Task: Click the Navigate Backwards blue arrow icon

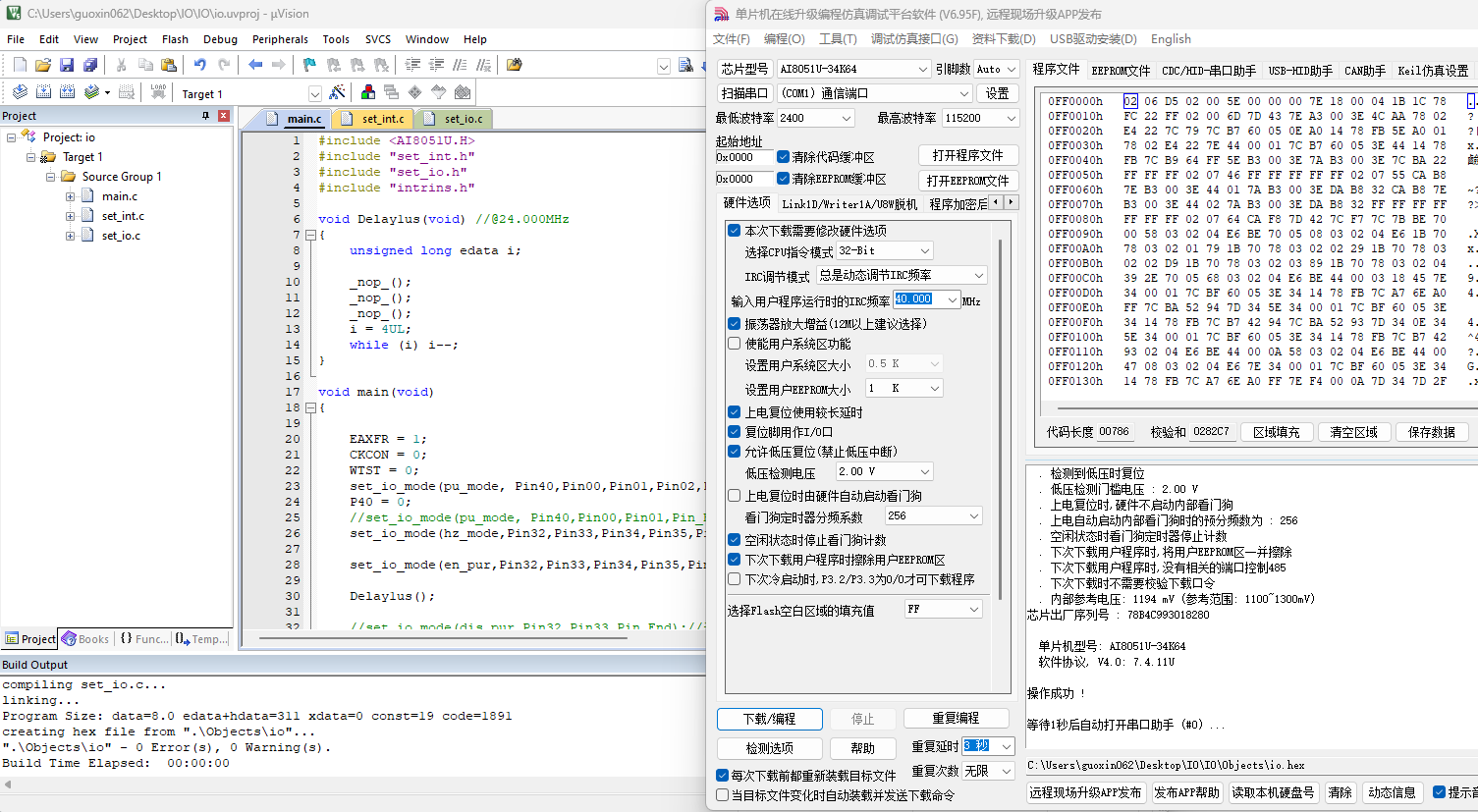Action: coord(255,65)
